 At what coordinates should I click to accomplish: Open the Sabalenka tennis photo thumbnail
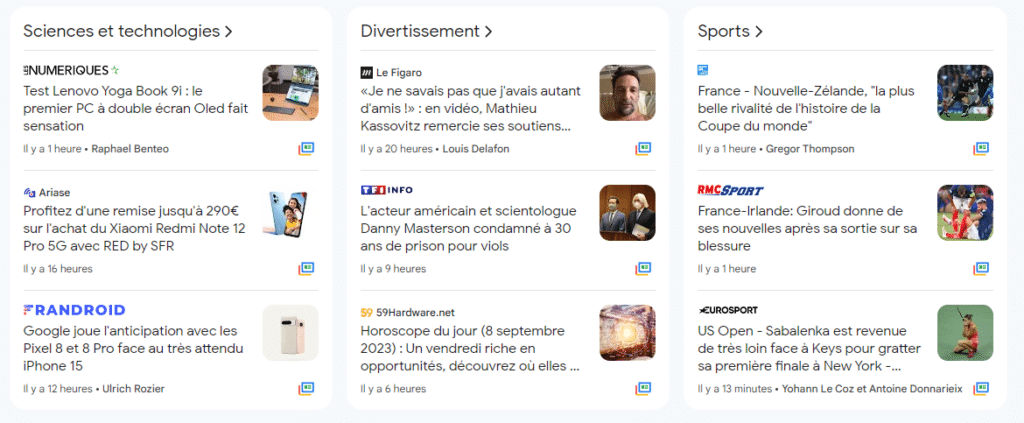(x=965, y=333)
